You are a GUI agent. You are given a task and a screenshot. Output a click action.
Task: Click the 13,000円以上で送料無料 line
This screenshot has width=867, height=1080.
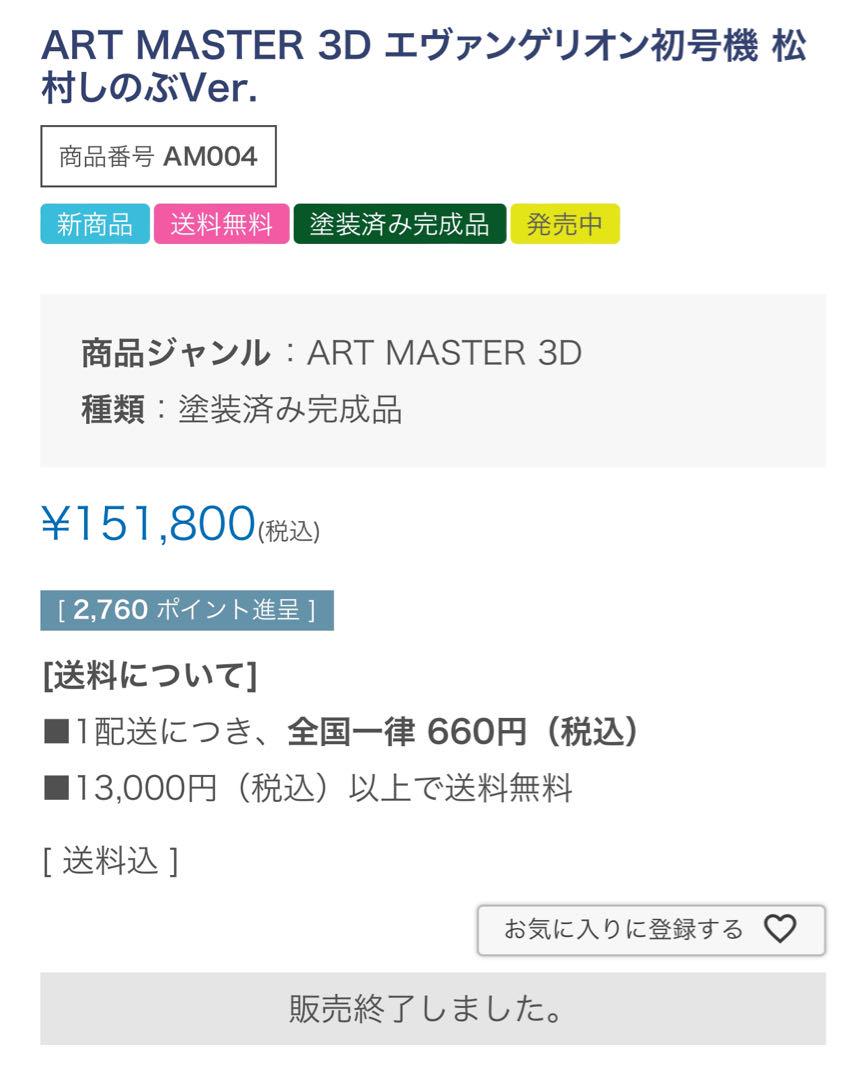tap(308, 788)
